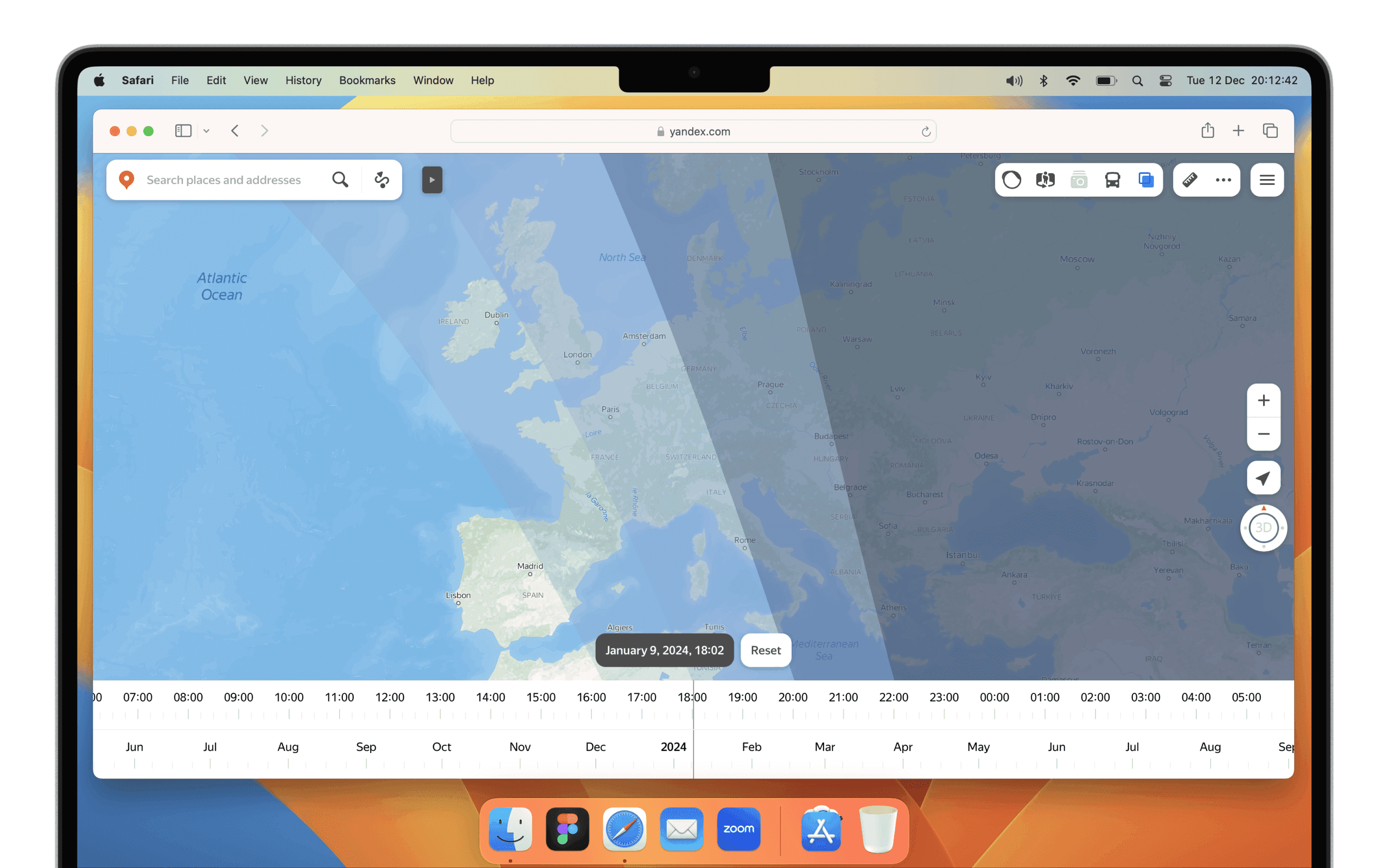Click the locate me arrow icon
Image resolution: width=1389 pixels, height=868 pixels.
tap(1263, 477)
